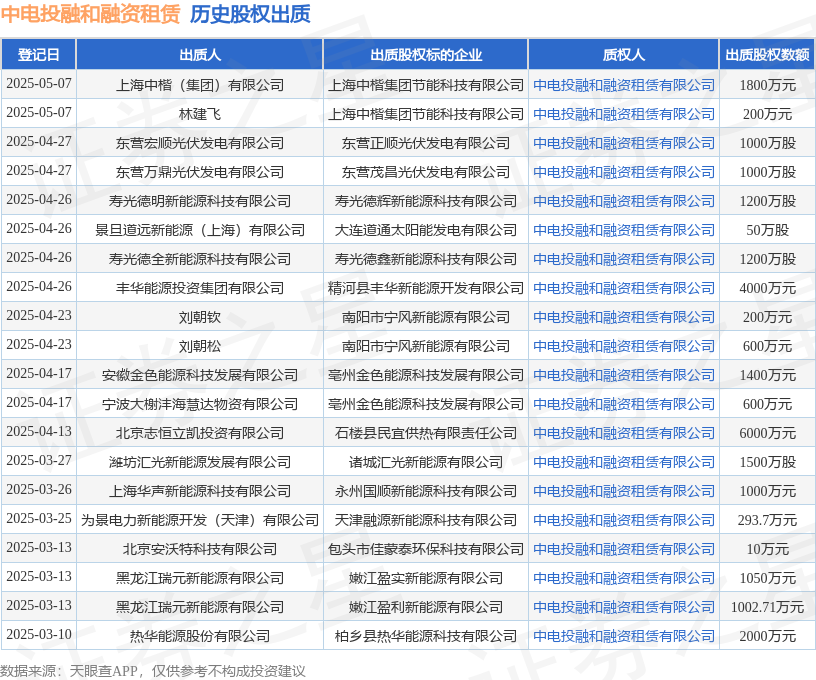Click the 出质人 column header
Viewport: 816px width, 680px height.
pos(200,55)
